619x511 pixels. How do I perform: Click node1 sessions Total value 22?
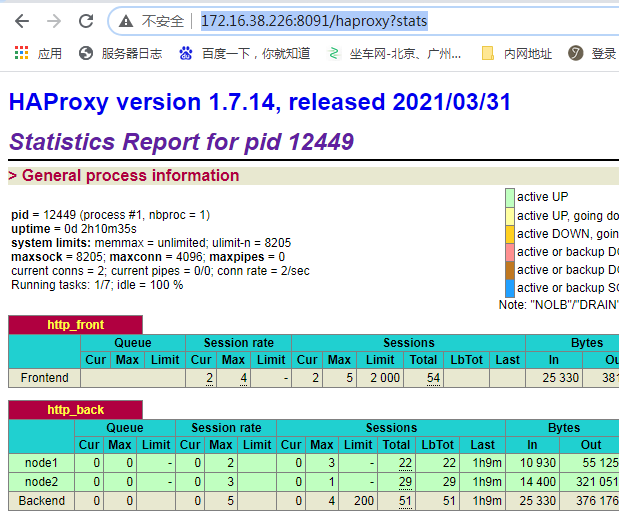click(405, 463)
